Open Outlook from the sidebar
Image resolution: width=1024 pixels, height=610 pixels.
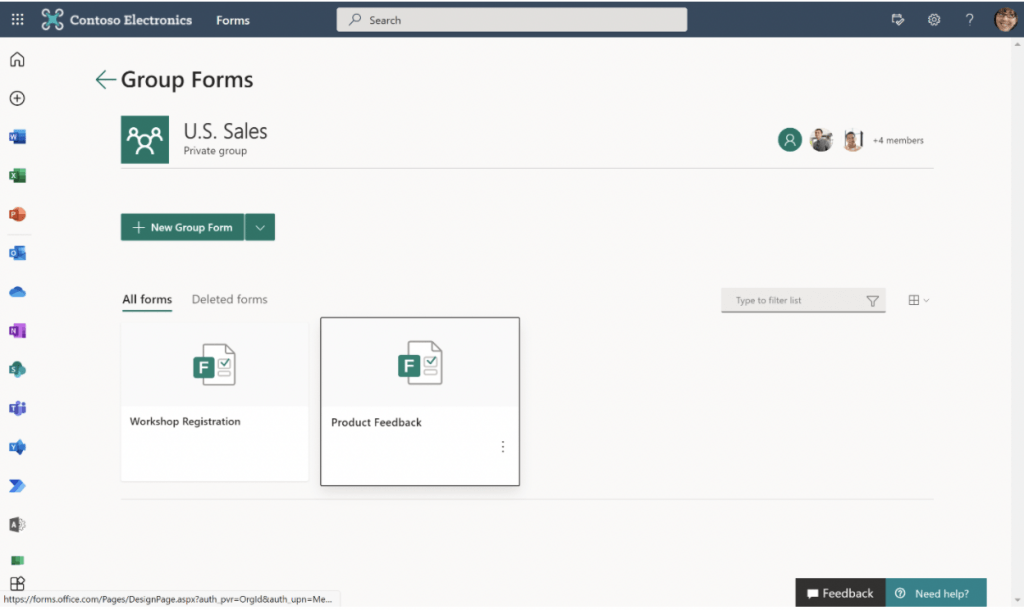click(18, 253)
